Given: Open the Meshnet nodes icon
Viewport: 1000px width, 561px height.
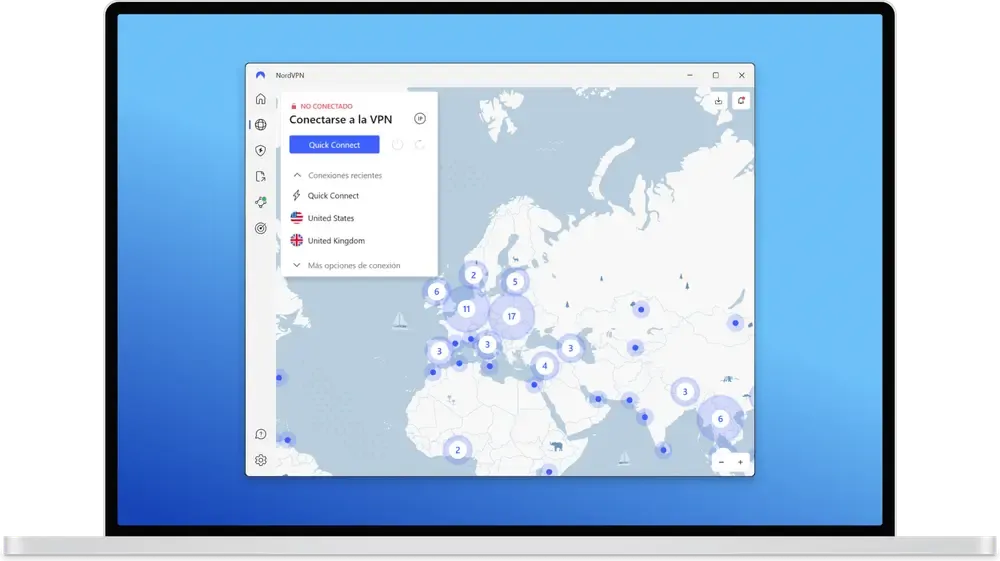Looking at the screenshot, I should (x=261, y=202).
